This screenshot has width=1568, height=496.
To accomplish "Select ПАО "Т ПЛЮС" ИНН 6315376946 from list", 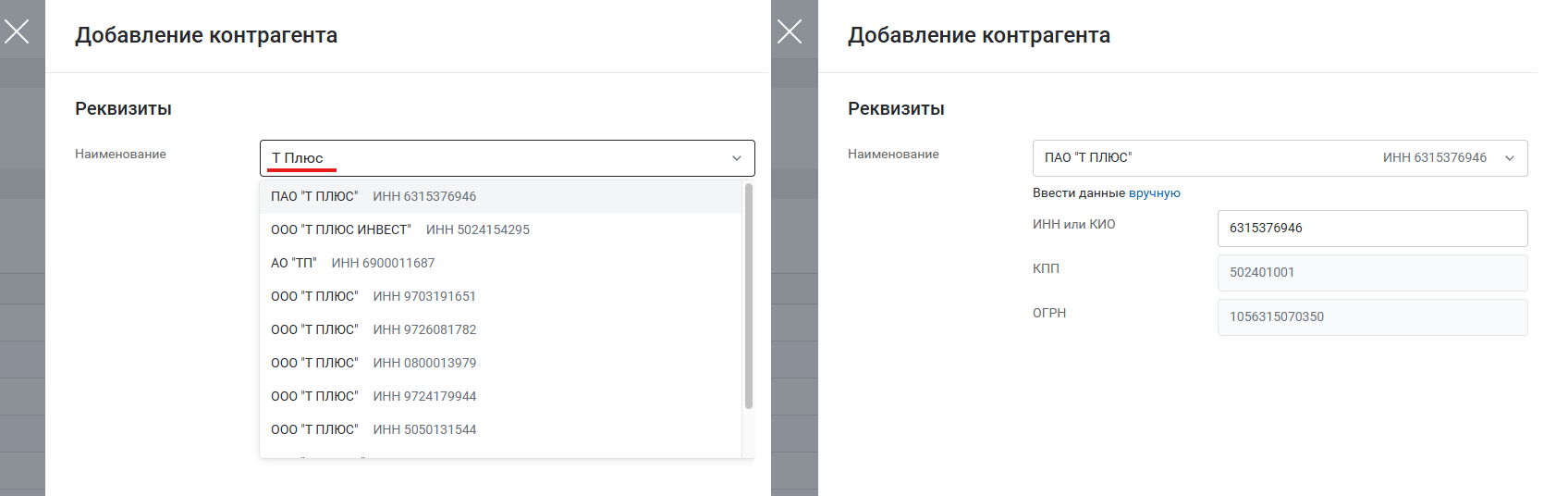I will tap(500, 196).
